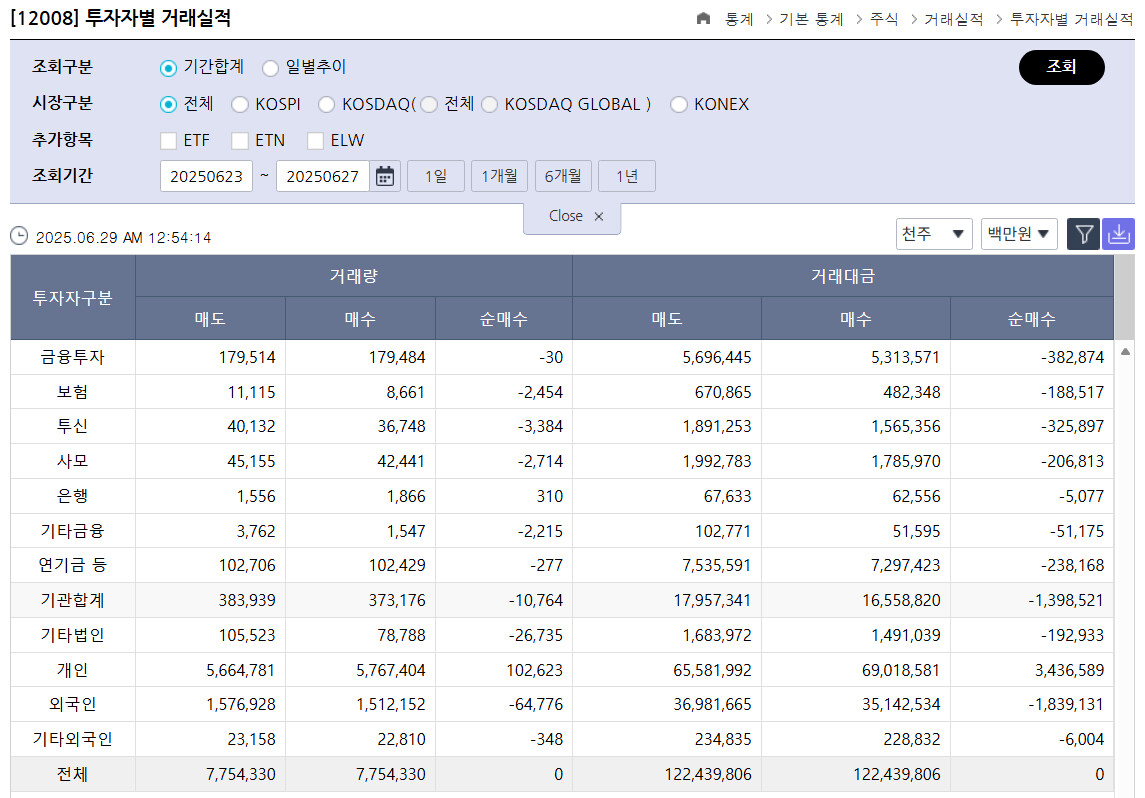Click the download data icon
The height and width of the screenshot is (798, 1145).
(1119, 234)
